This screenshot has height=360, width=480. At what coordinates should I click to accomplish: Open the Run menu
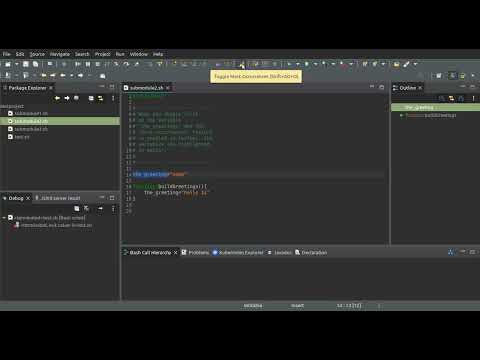tap(120, 54)
